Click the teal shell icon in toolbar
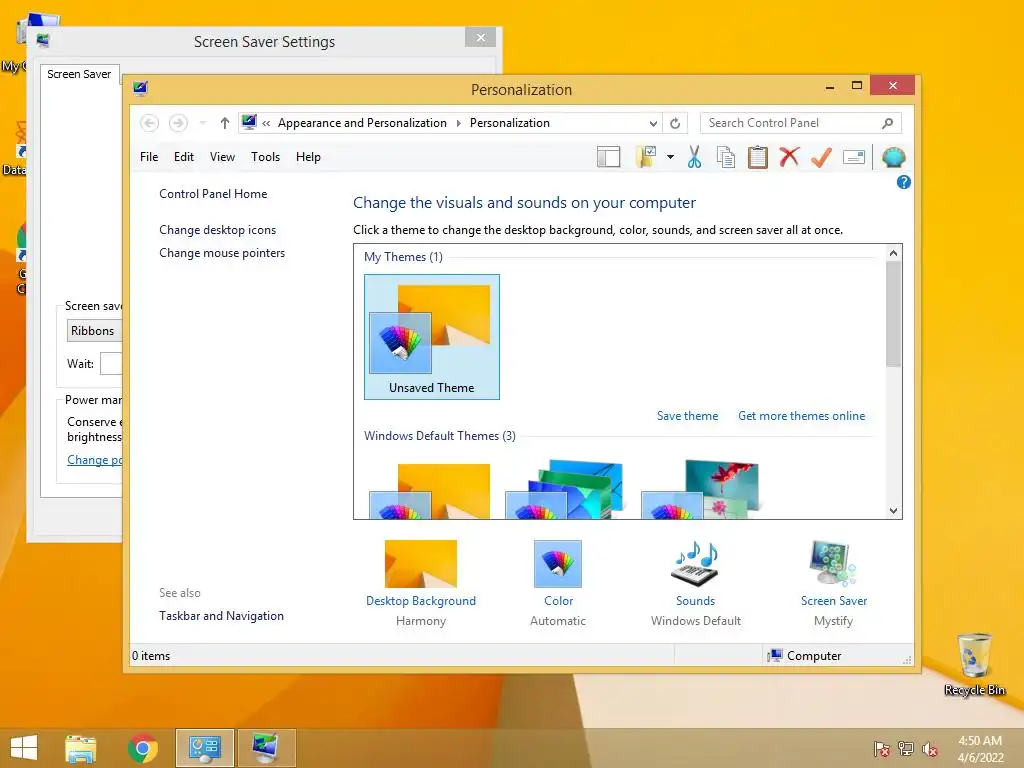 893,157
